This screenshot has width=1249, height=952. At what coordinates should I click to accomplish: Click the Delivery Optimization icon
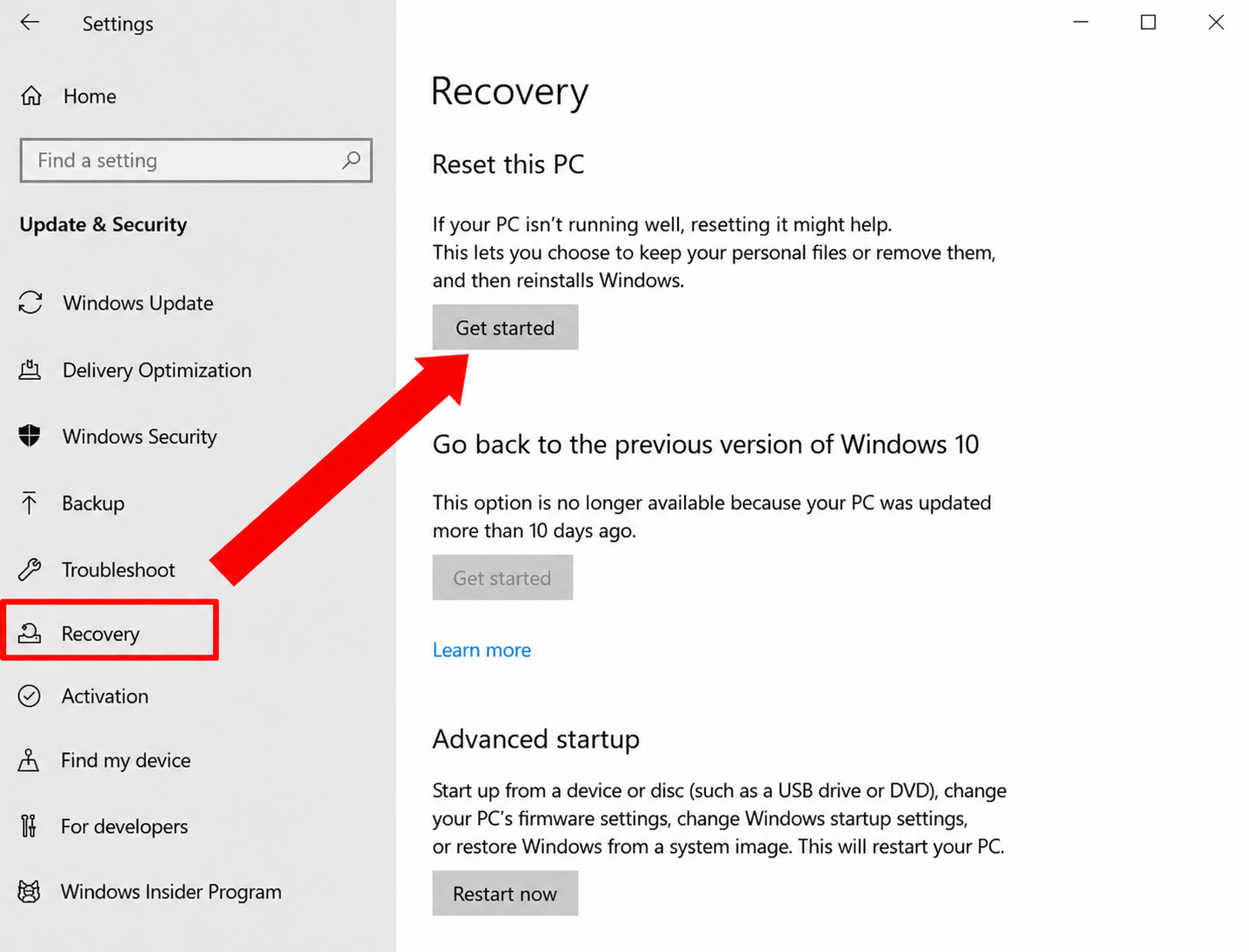[x=30, y=369]
